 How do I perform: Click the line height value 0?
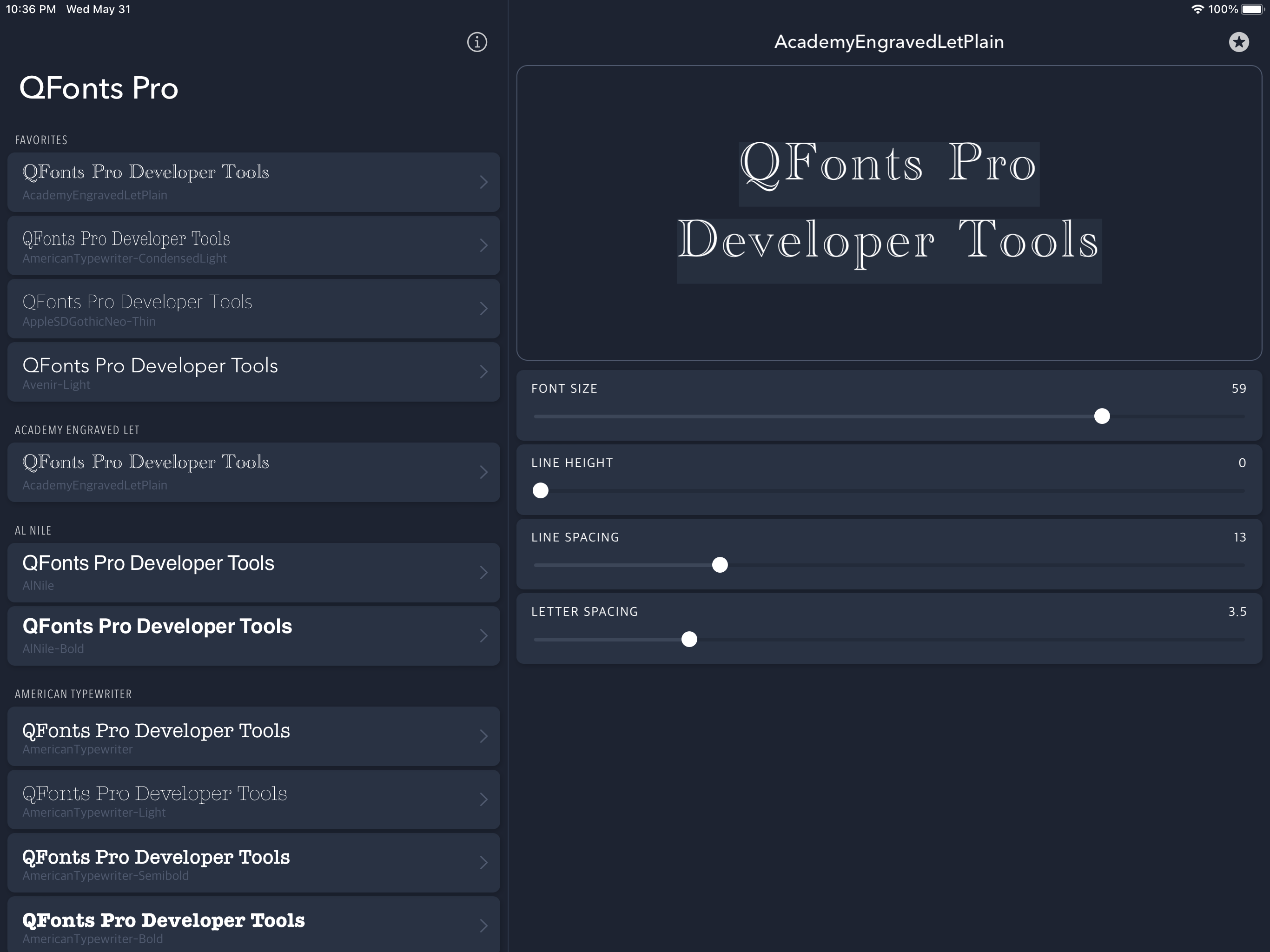[x=1243, y=463]
